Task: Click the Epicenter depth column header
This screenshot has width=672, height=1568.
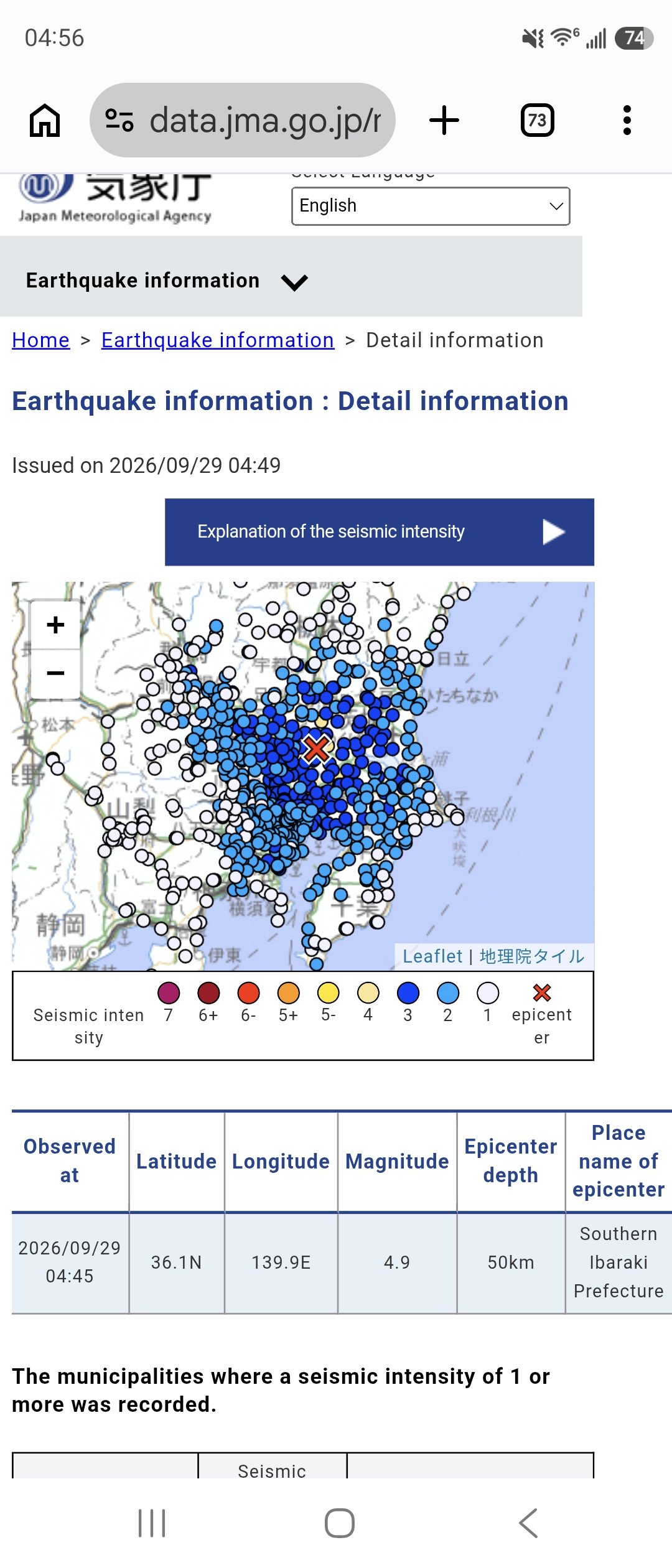Action: click(511, 1161)
